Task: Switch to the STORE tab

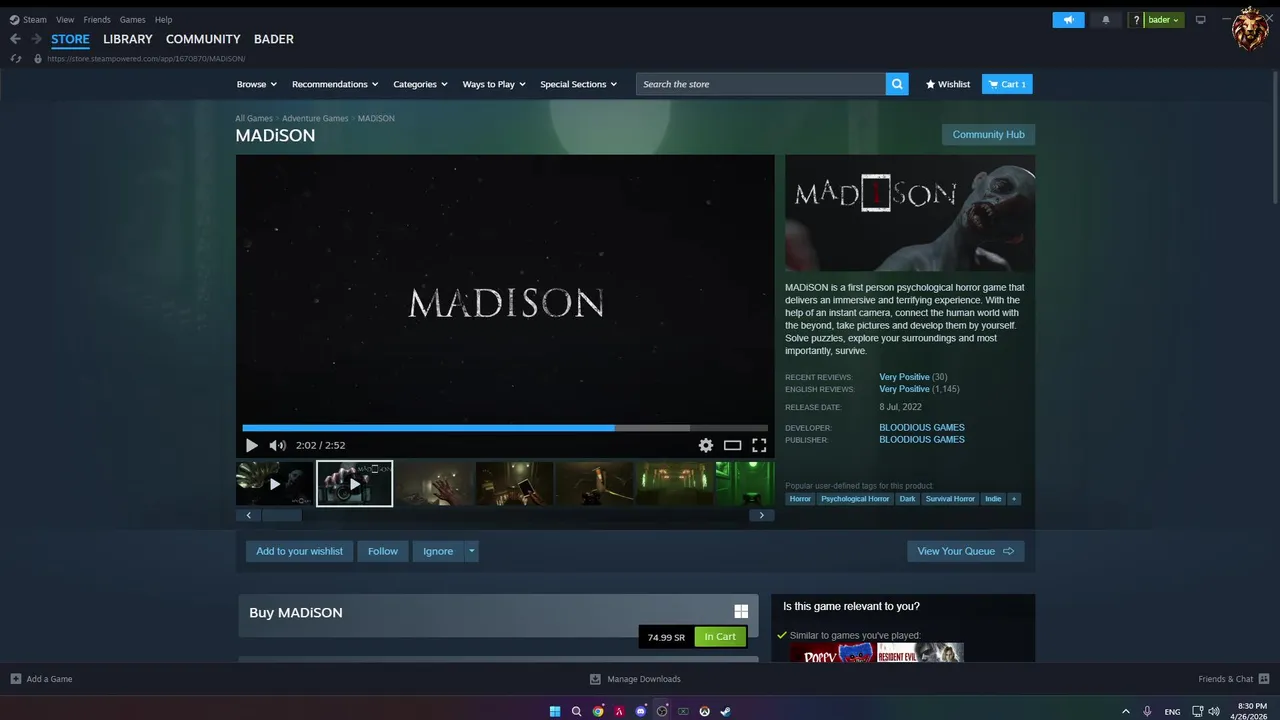Action: pyautogui.click(x=70, y=39)
